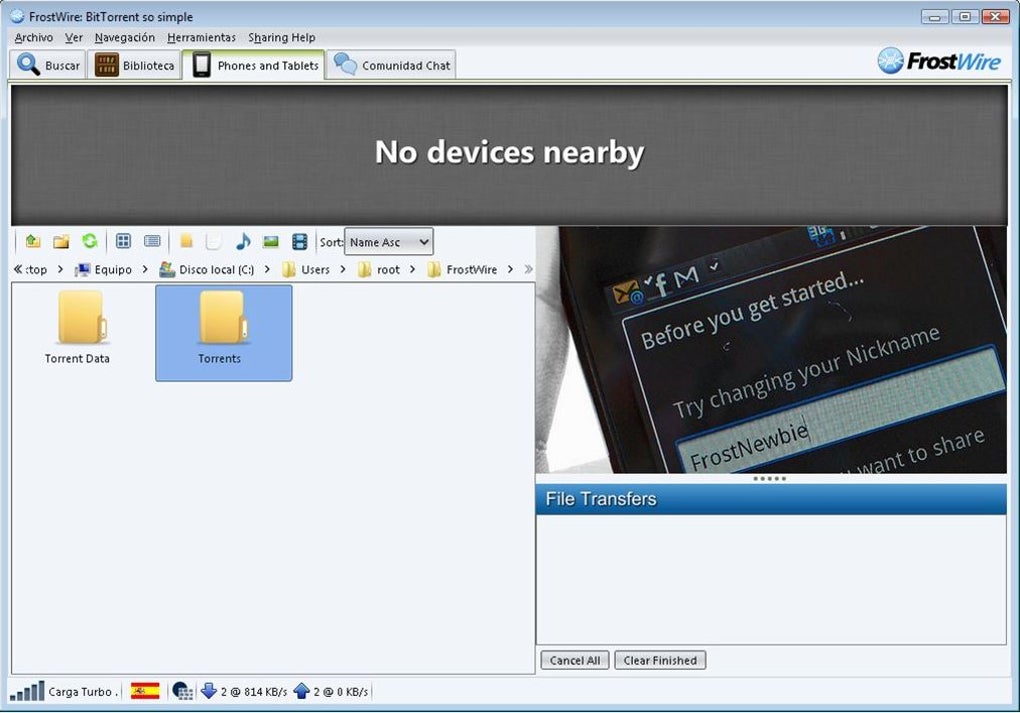Open the Herramientas menu

[x=202, y=38]
